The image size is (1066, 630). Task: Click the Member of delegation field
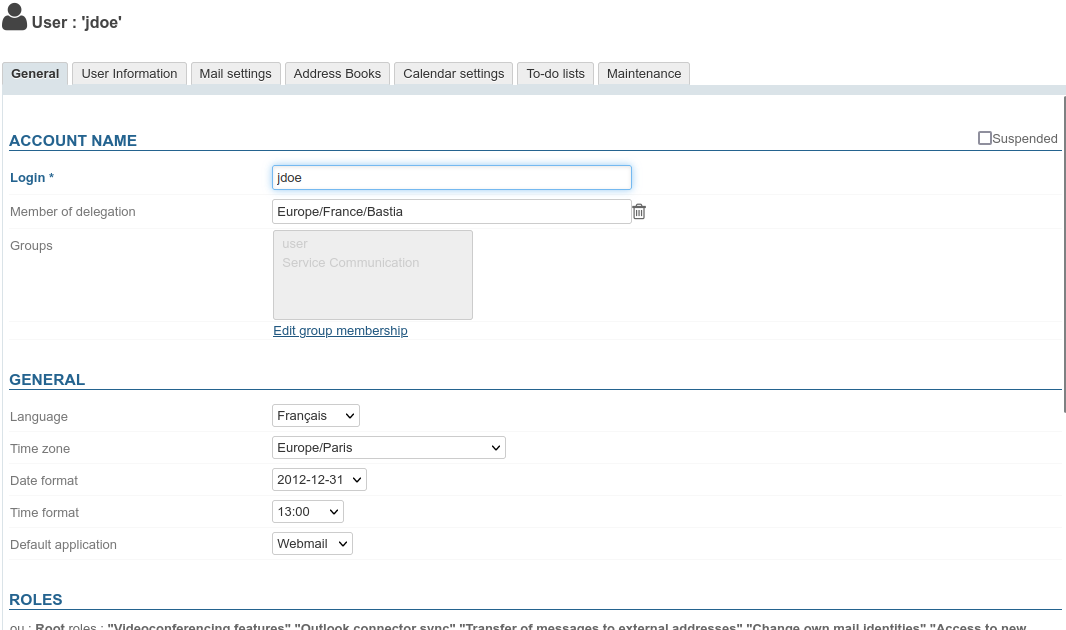click(451, 211)
